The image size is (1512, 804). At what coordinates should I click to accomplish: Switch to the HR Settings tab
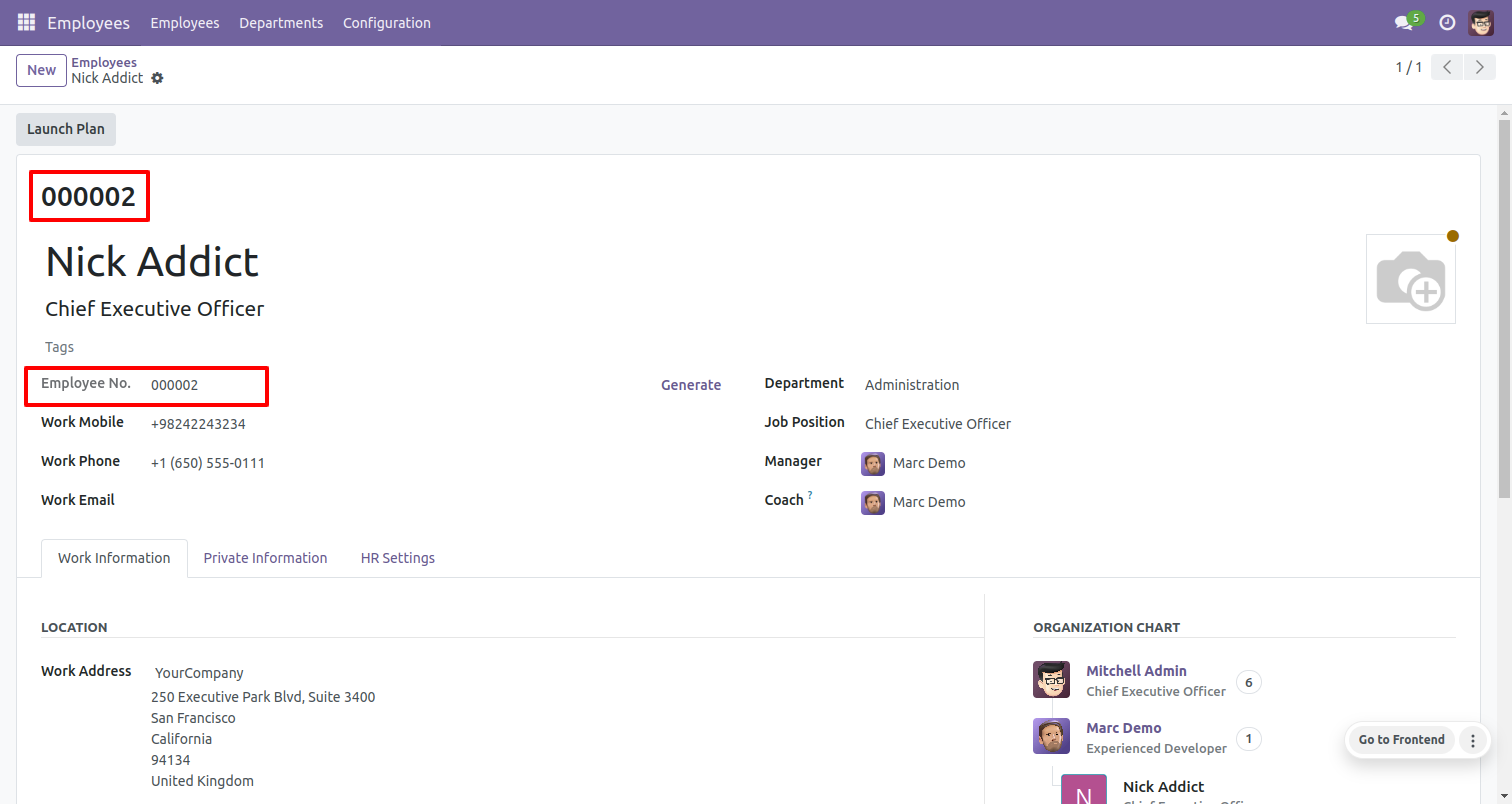398,558
